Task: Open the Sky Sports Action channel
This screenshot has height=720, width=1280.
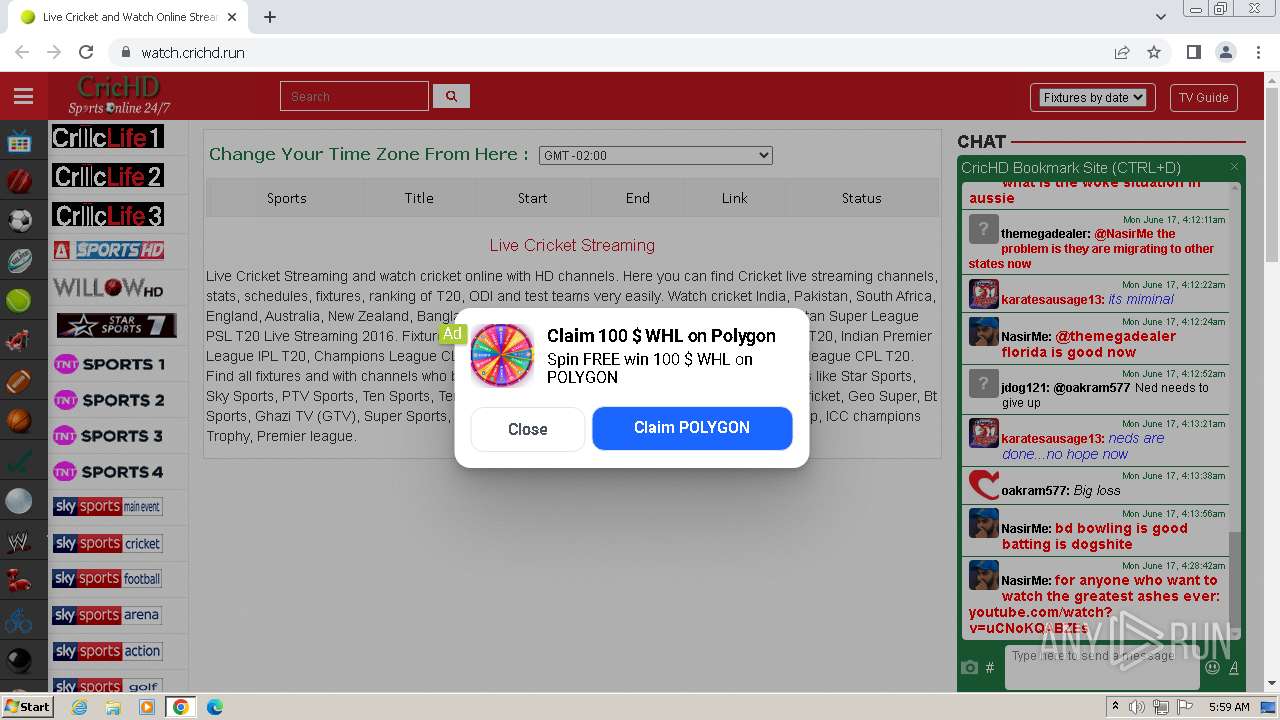Action: pyautogui.click(x=108, y=651)
